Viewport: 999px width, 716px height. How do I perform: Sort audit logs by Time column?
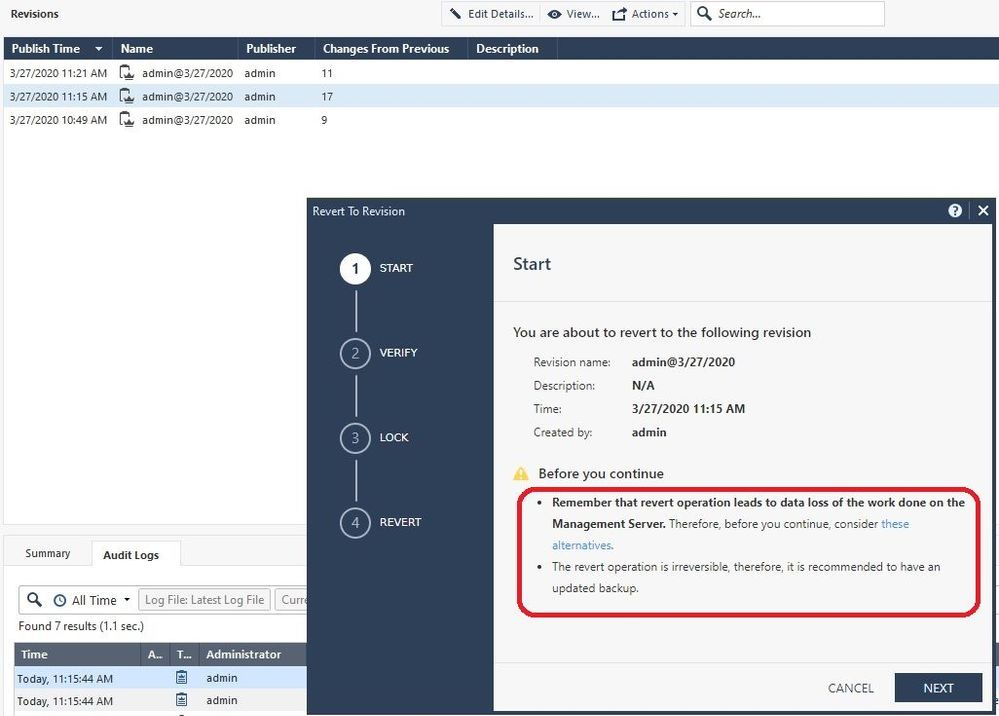(78, 654)
